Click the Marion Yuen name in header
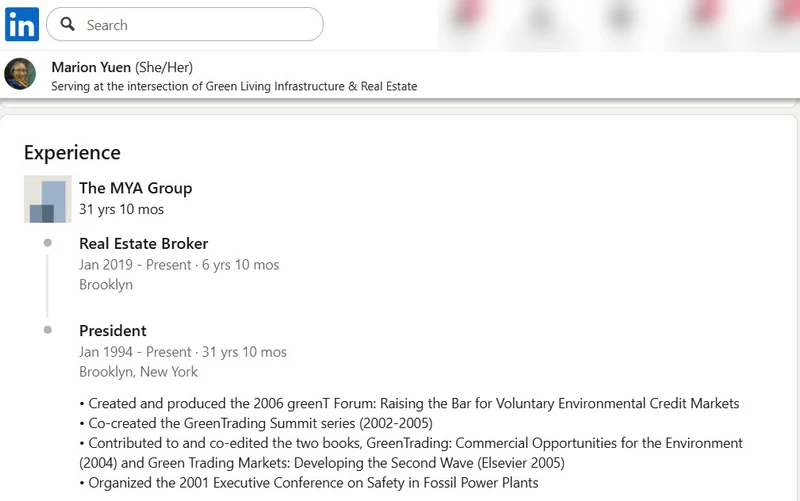This screenshot has height=501, width=800. pyautogui.click(x=91, y=67)
